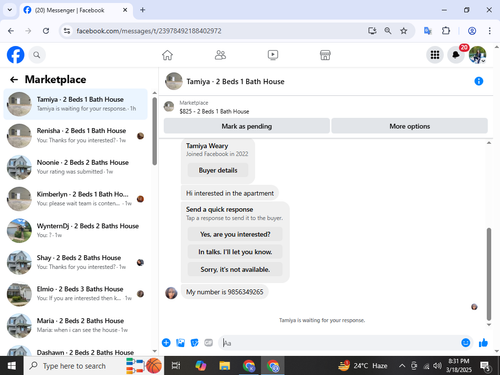Image resolution: width=500 pixels, height=375 pixels.
Task: Click the taskbar 'Type here to search' box
Action: tap(93, 366)
